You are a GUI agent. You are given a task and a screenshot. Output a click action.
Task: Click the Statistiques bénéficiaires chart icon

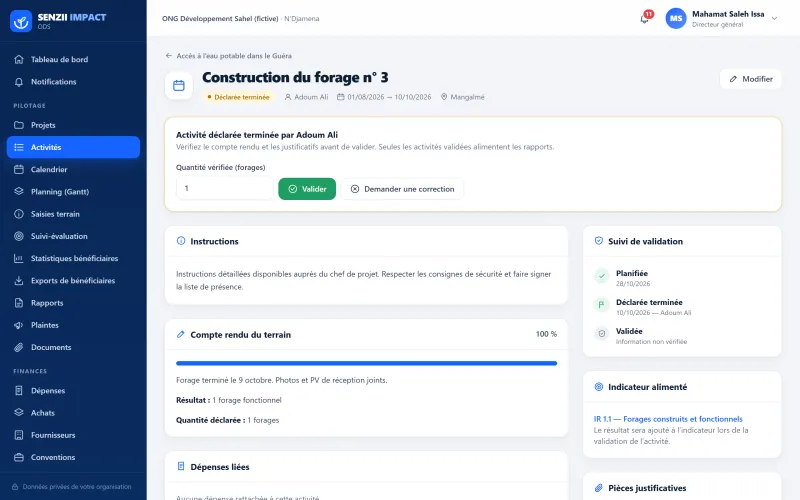tap(19, 258)
